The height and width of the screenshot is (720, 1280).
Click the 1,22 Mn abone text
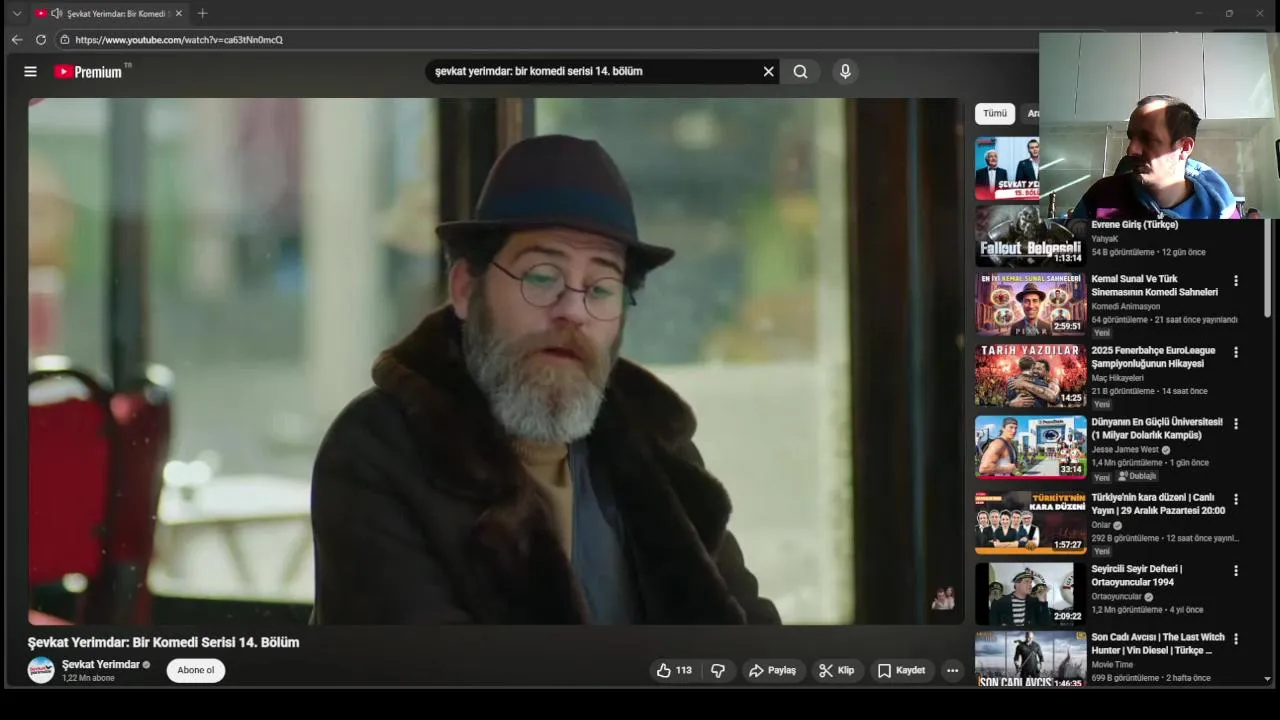[88, 678]
